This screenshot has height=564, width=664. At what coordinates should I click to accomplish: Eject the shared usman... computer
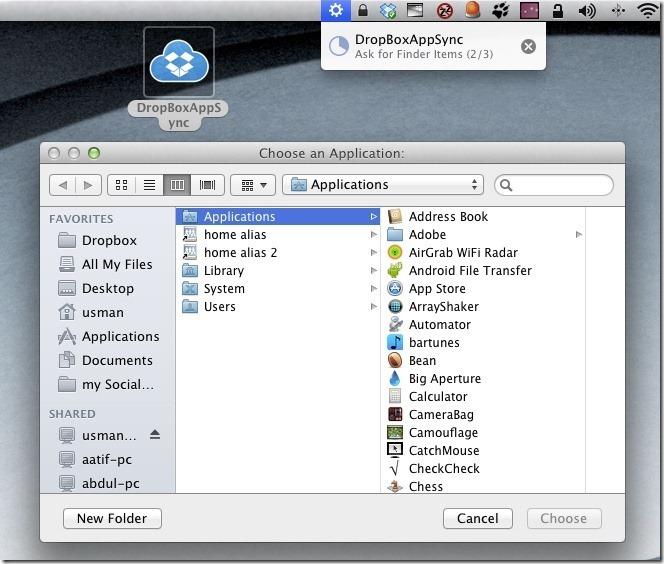click(155, 434)
